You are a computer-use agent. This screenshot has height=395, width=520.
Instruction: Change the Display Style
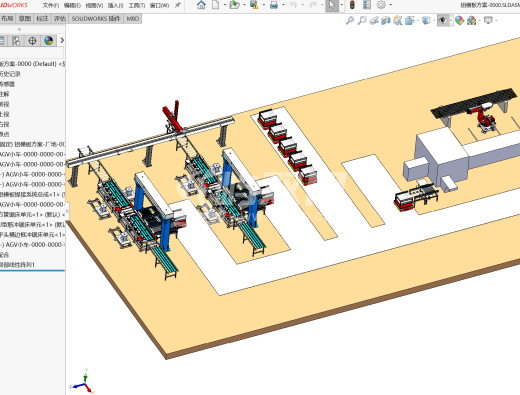(426, 21)
